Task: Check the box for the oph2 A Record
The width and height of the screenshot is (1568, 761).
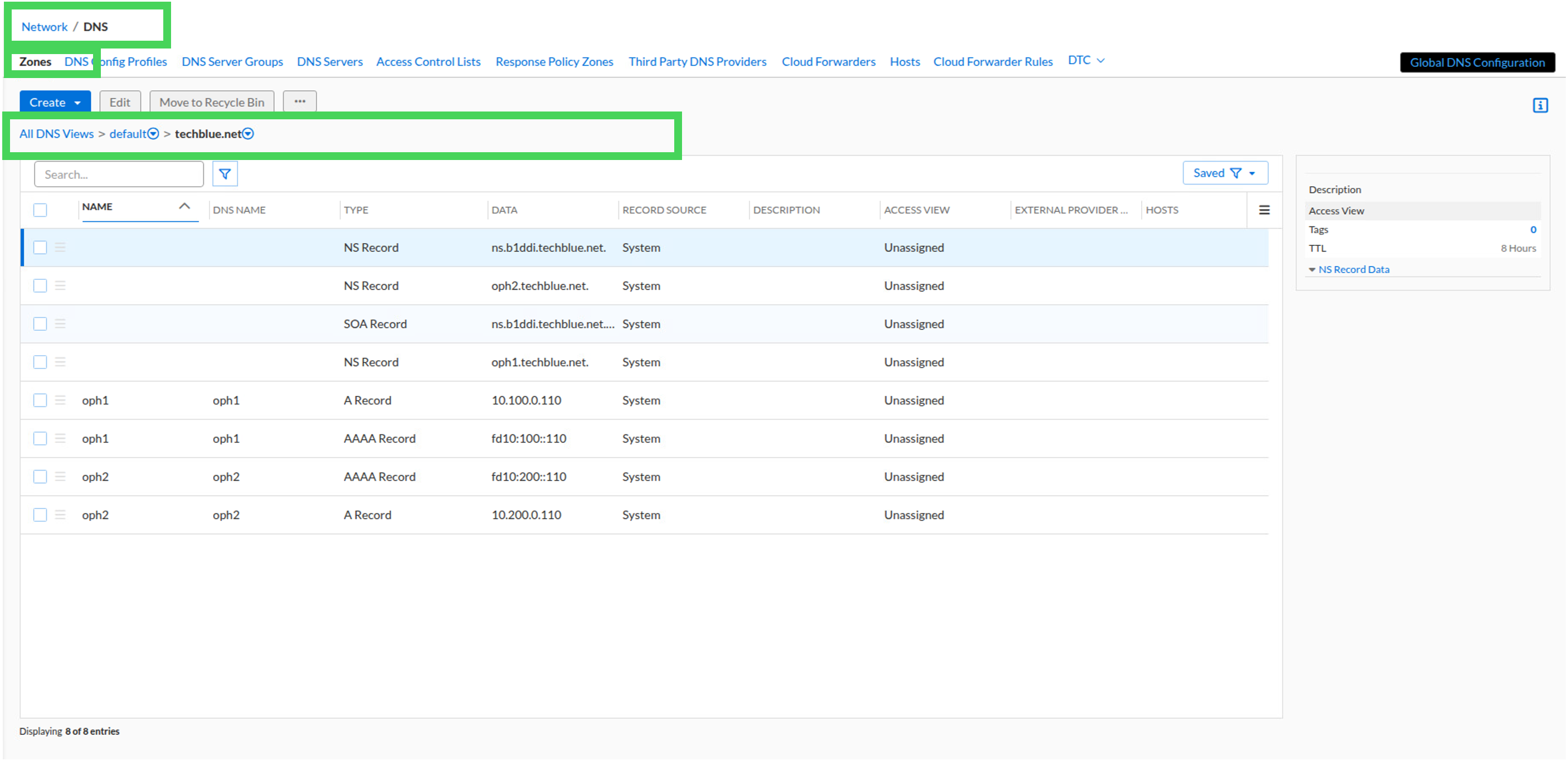Action: pos(40,515)
